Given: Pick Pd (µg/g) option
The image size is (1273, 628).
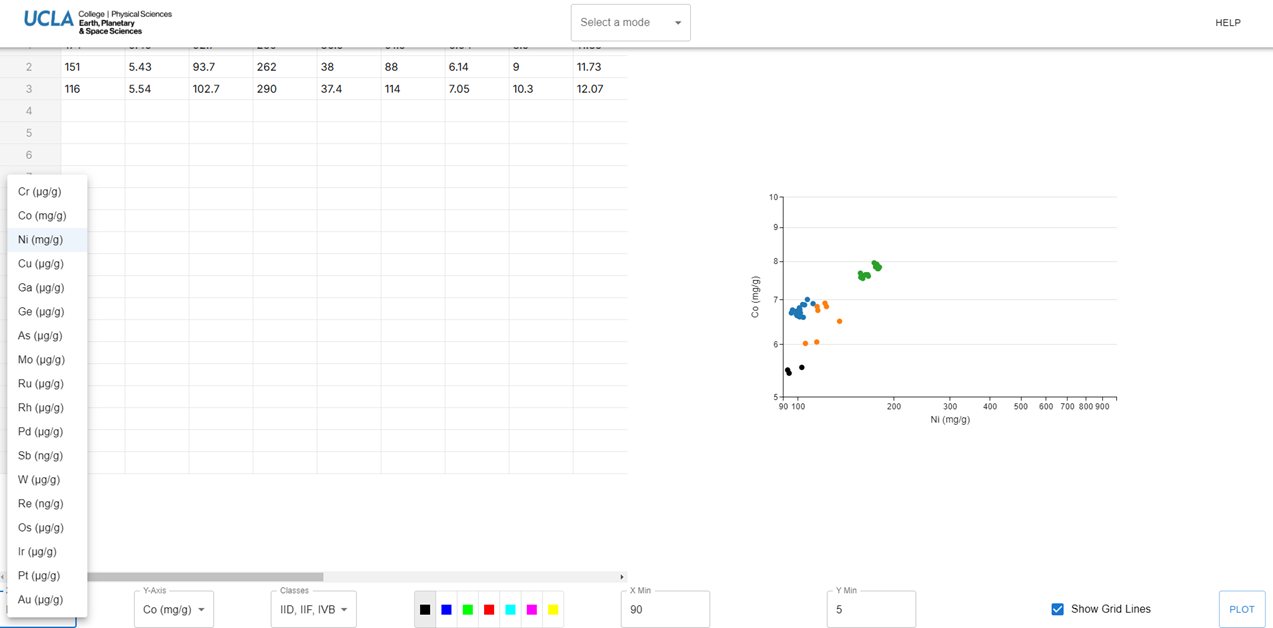Looking at the screenshot, I should click(47, 432).
